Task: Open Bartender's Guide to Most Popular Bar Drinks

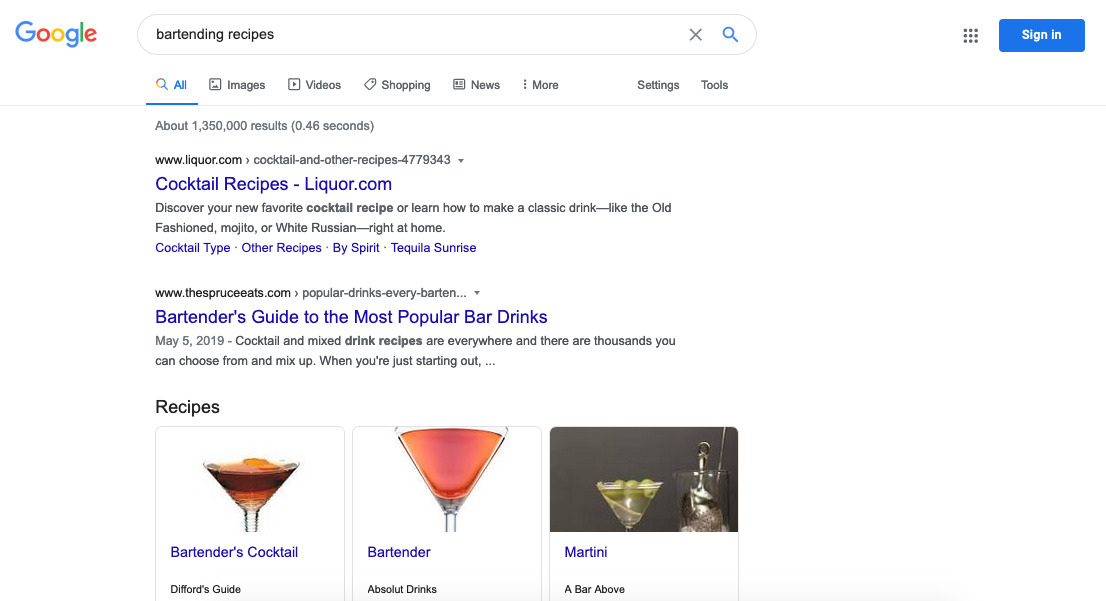Action: (351, 317)
